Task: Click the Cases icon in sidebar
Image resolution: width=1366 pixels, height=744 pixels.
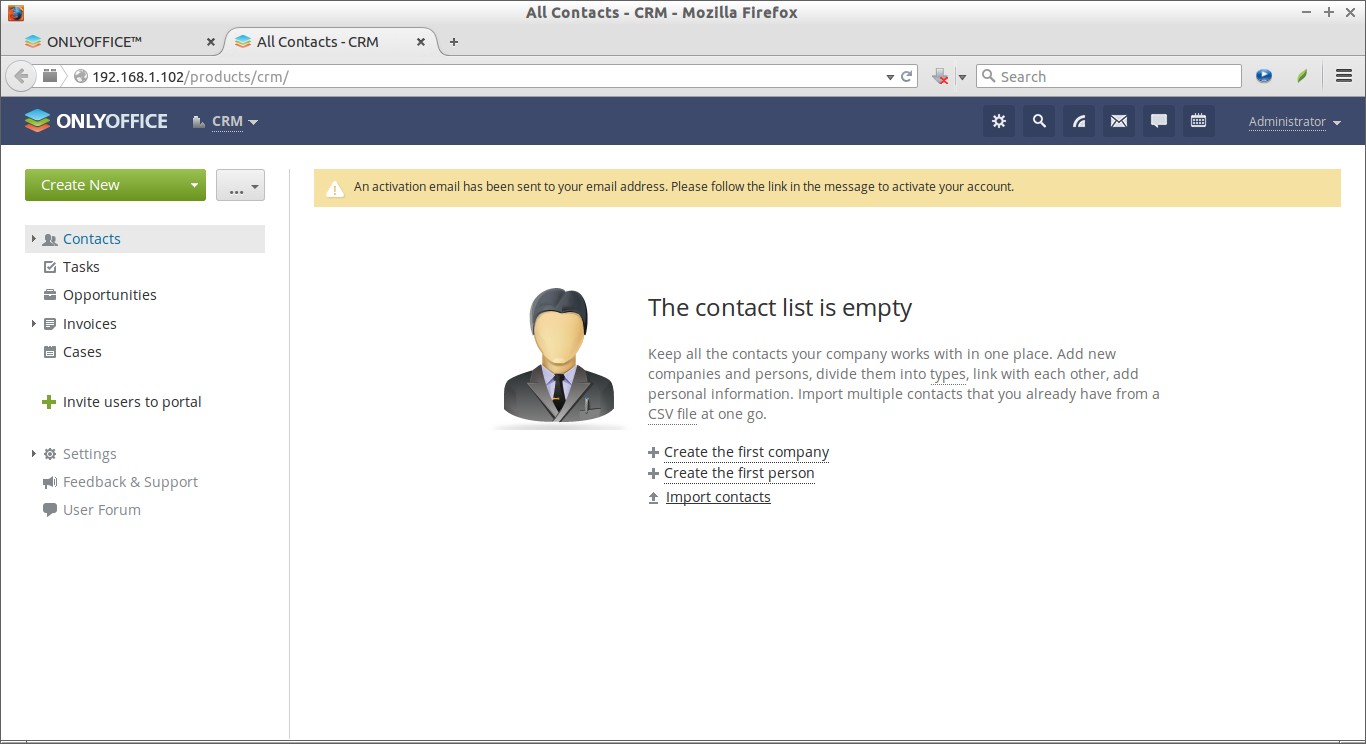Action: 50,352
